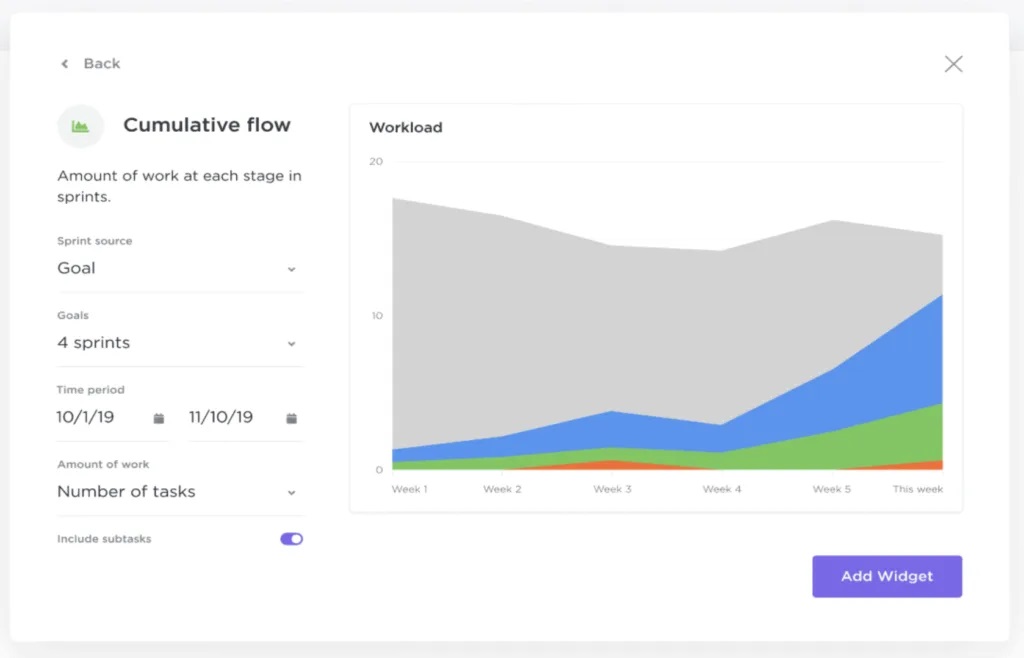Click the Include subtasks label
This screenshot has height=658, width=1024.
pyautogui.click(x=104, y=539)
